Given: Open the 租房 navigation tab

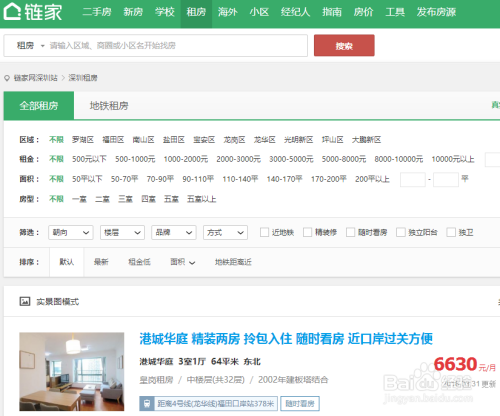Looking at the screenshot, I should tap(196, 13).
